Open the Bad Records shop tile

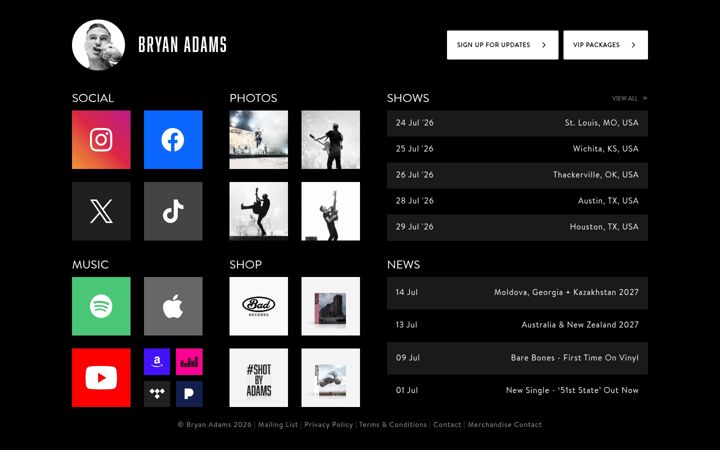[x=259, y=306]
